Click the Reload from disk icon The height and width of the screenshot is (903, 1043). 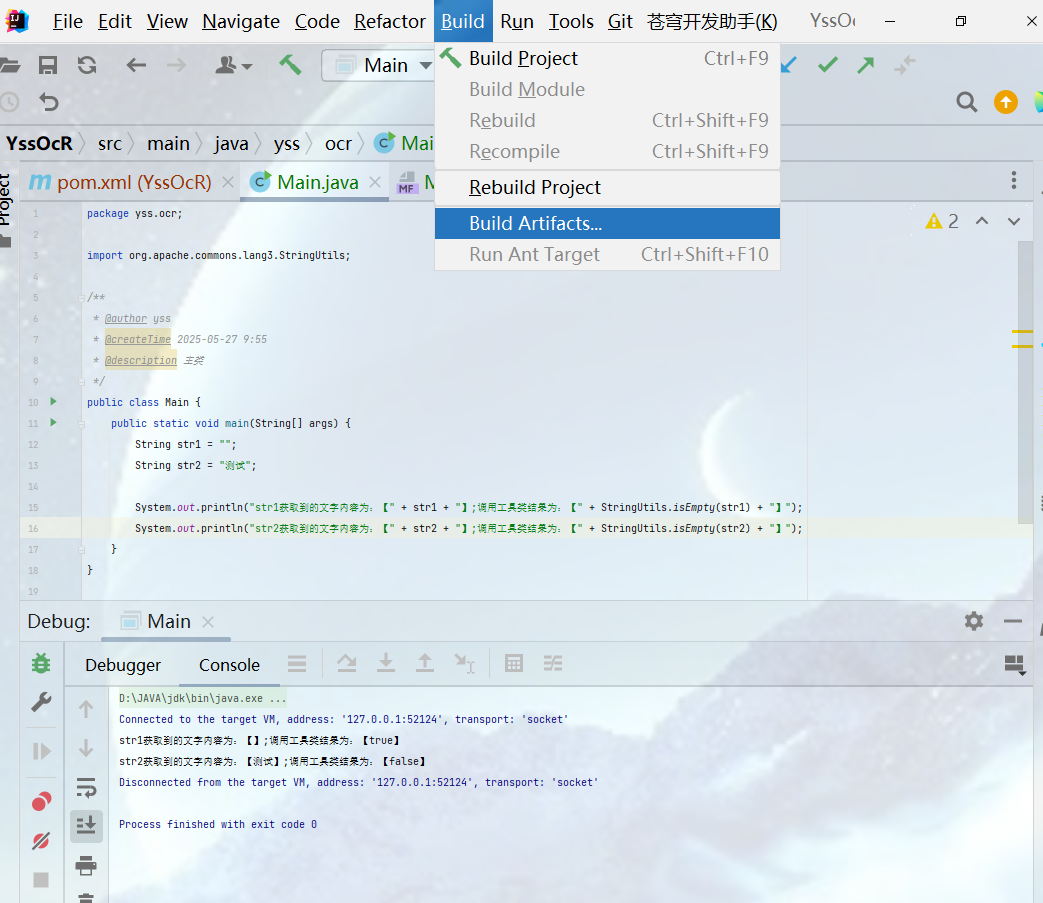(x=87, y=65)
